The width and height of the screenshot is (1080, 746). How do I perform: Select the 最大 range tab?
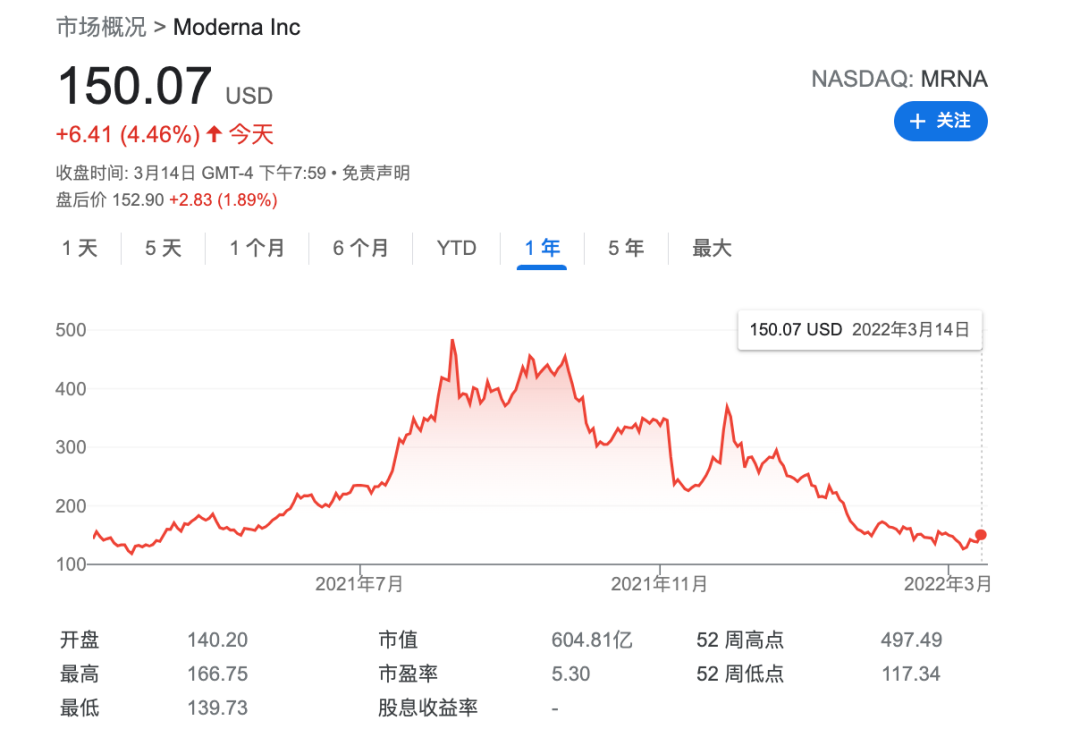tap(712, 248)
